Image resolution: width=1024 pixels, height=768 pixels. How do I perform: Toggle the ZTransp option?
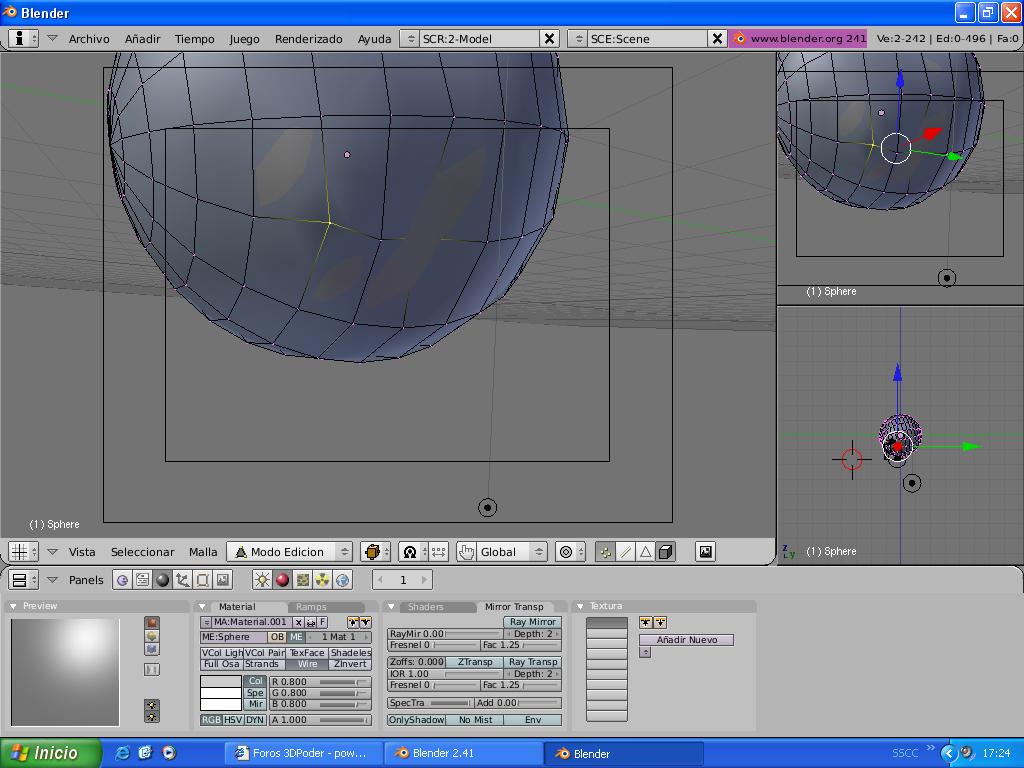pyautogui.click(x=475, y=662)
